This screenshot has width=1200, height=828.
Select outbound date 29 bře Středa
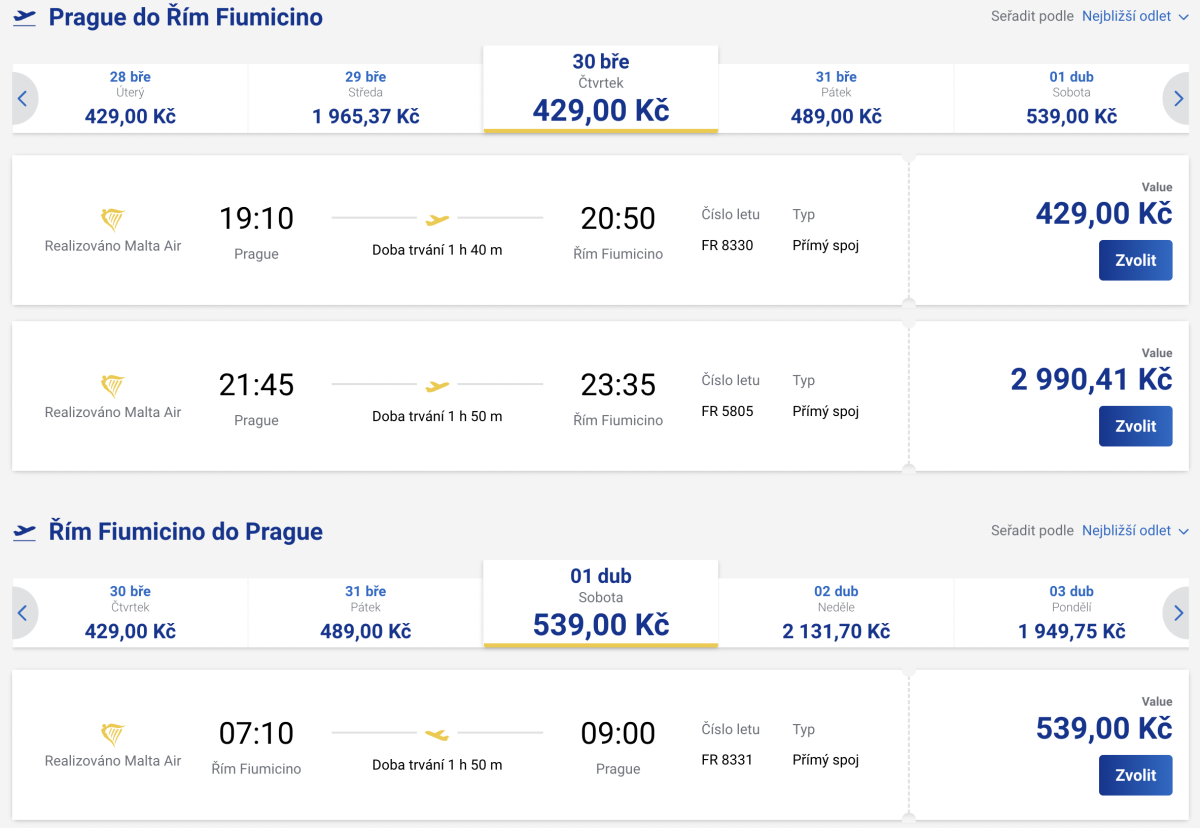click(365, 98)
